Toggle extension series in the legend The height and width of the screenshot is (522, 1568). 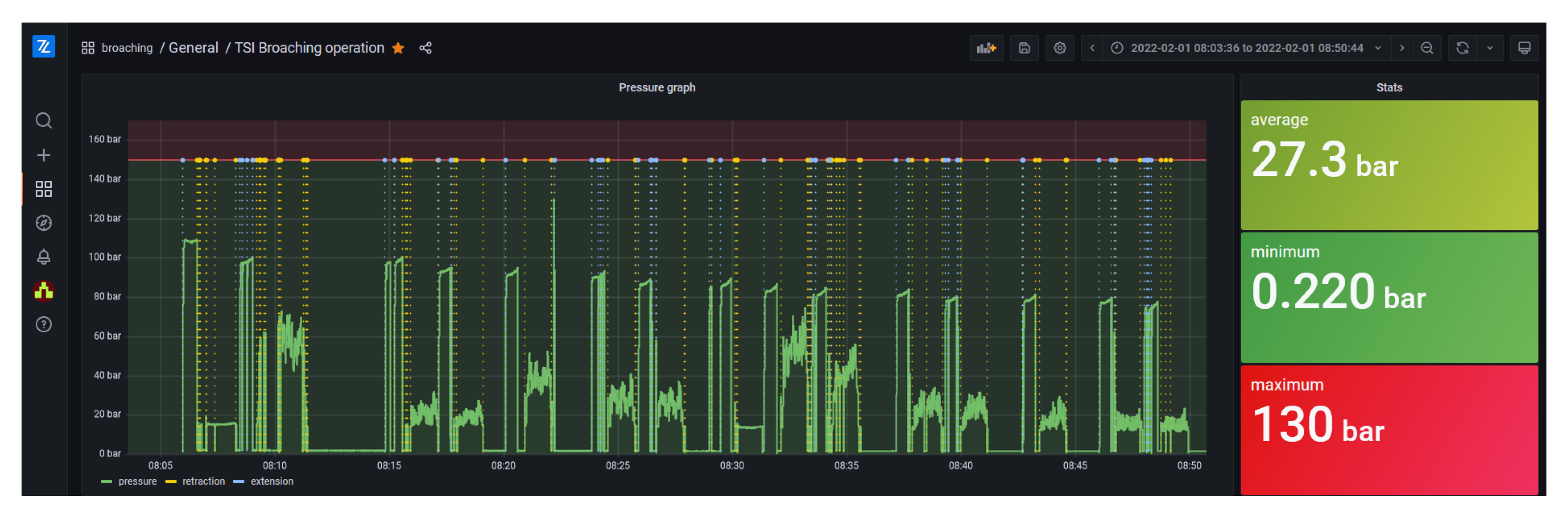tap(271, 481)
